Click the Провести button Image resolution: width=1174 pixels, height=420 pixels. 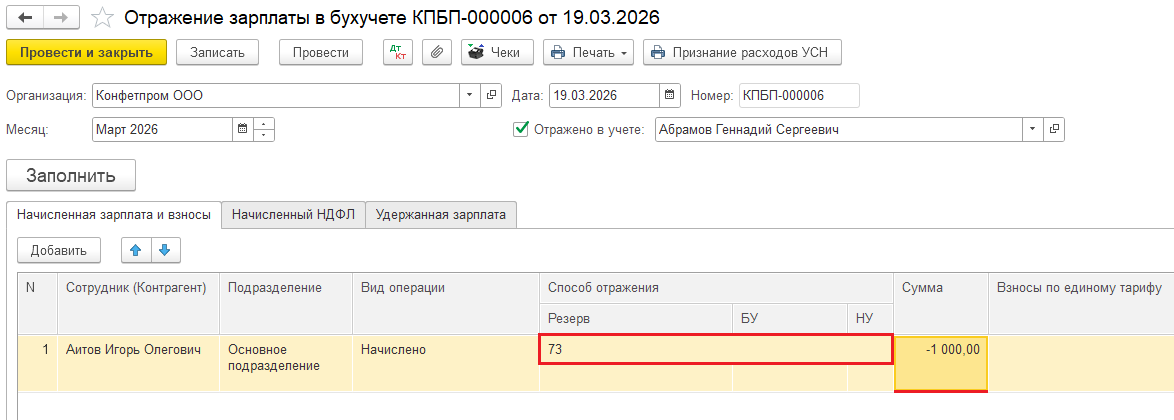(320, 52)
